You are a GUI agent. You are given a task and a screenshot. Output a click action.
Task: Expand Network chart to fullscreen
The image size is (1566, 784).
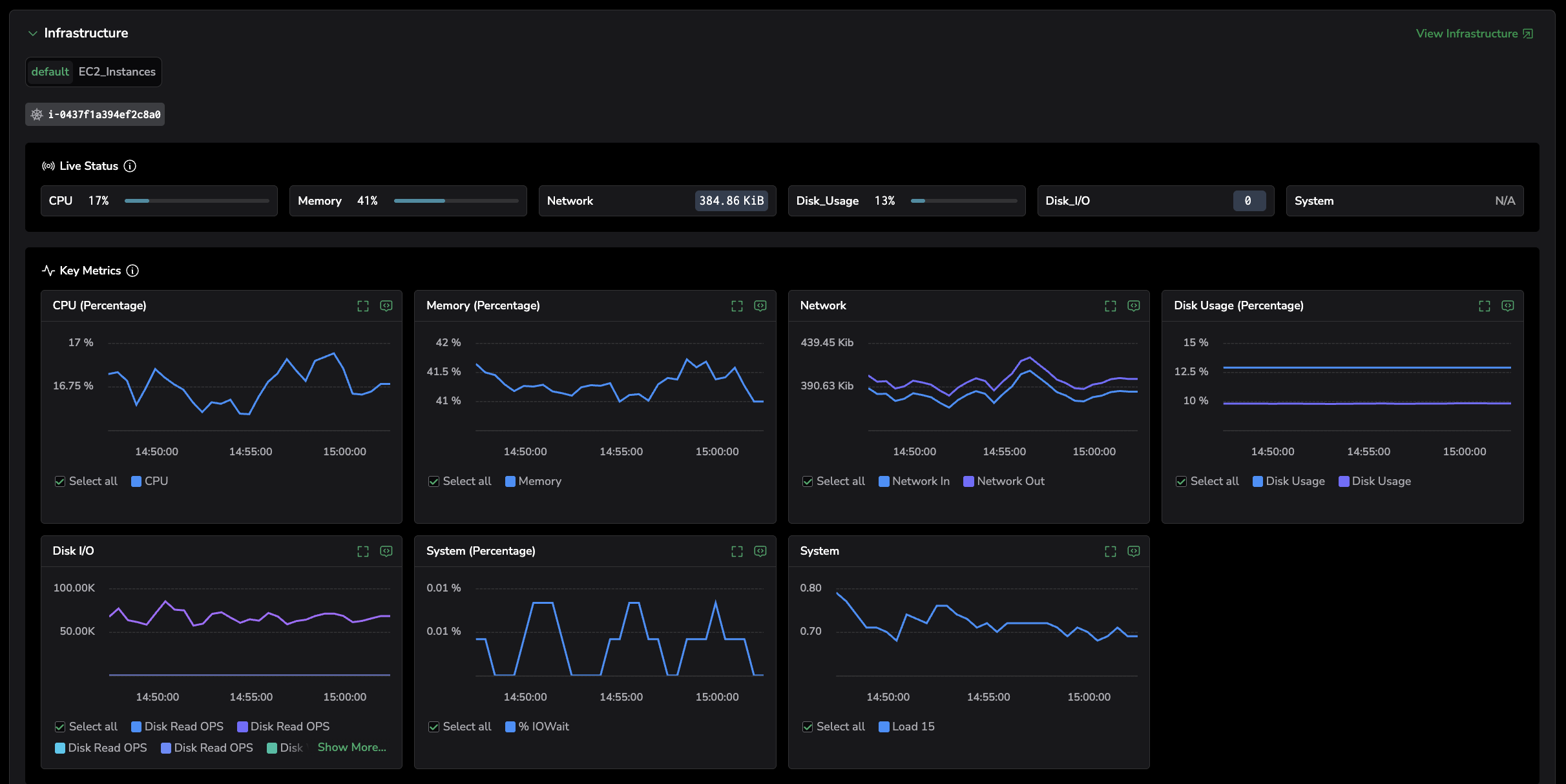[x=1111, y=306]
